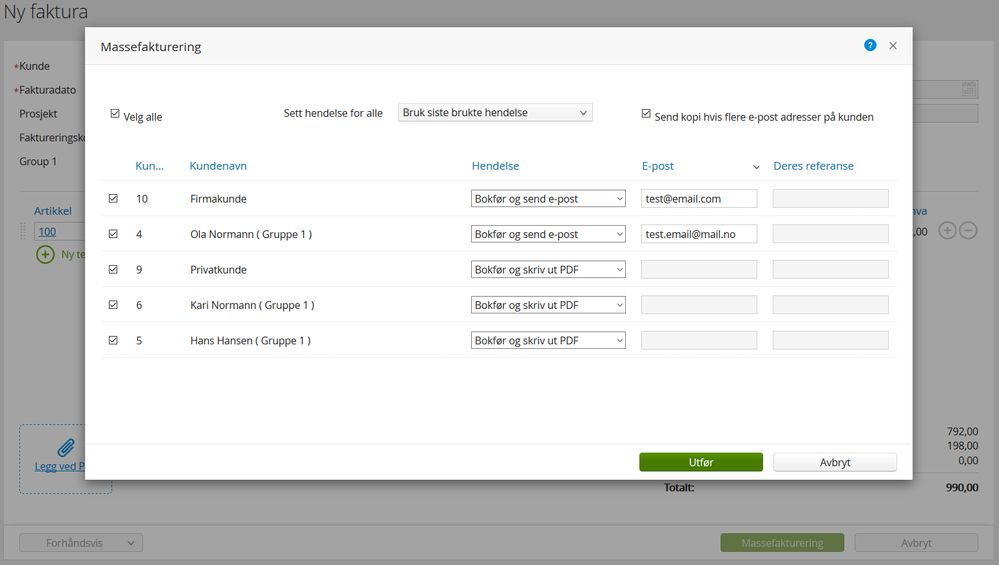Click the green plus new line icon
This screenshot has width=999, height=565.
(45, 255)
